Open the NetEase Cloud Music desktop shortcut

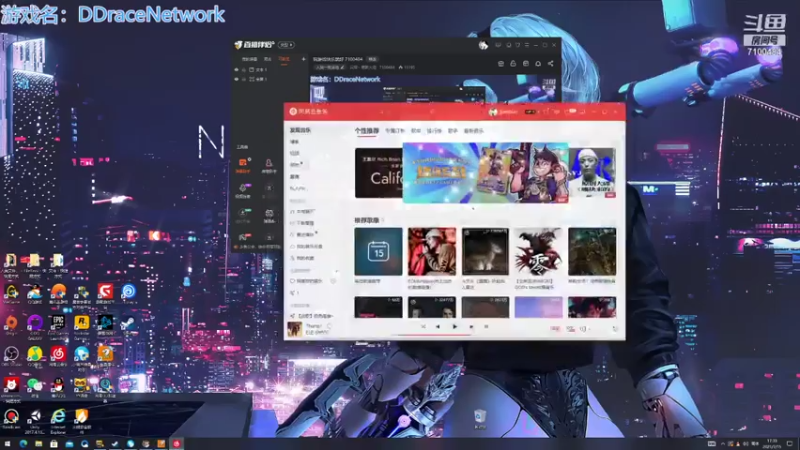58,355
